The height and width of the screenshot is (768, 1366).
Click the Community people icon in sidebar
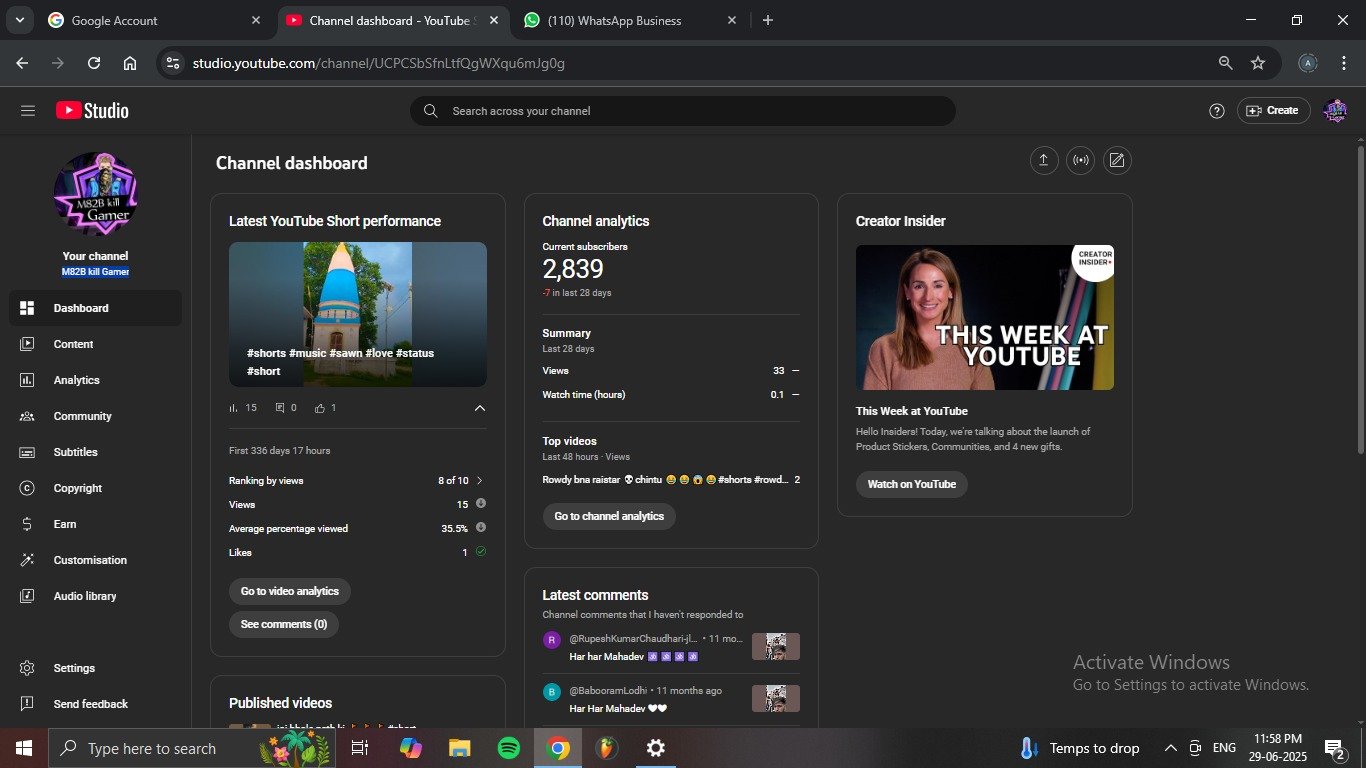tap(27, 416)
